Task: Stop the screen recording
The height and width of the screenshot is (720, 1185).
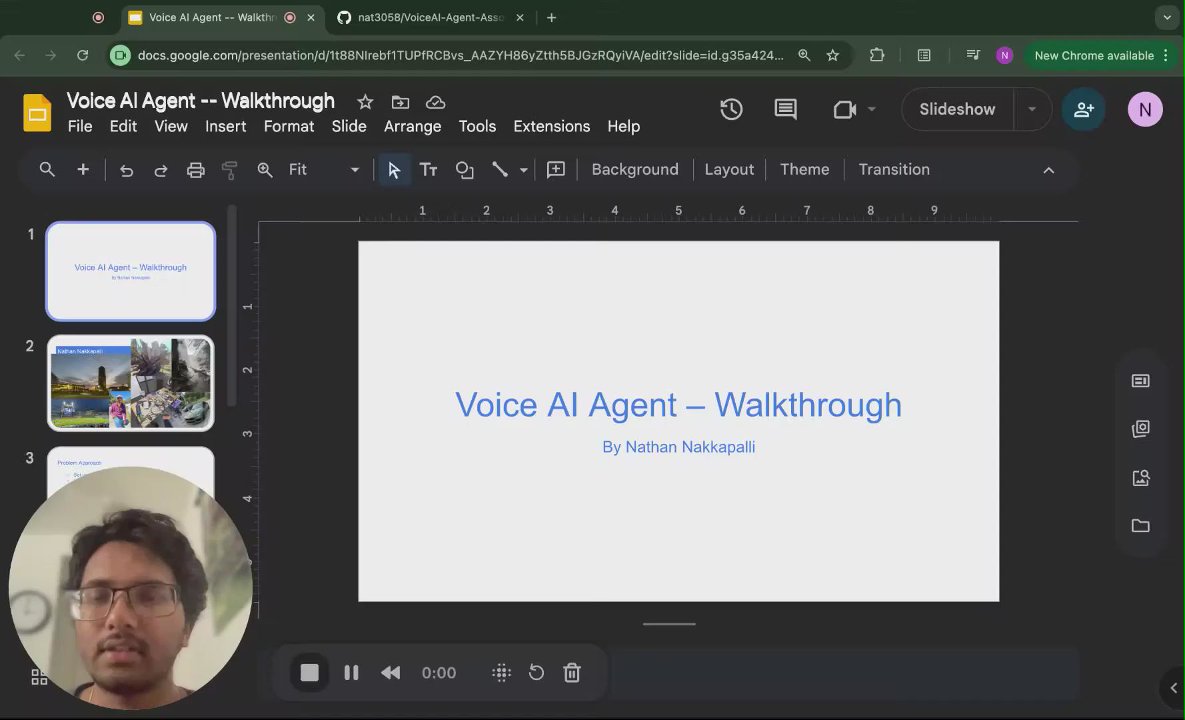Action: (x=309, y=673)
